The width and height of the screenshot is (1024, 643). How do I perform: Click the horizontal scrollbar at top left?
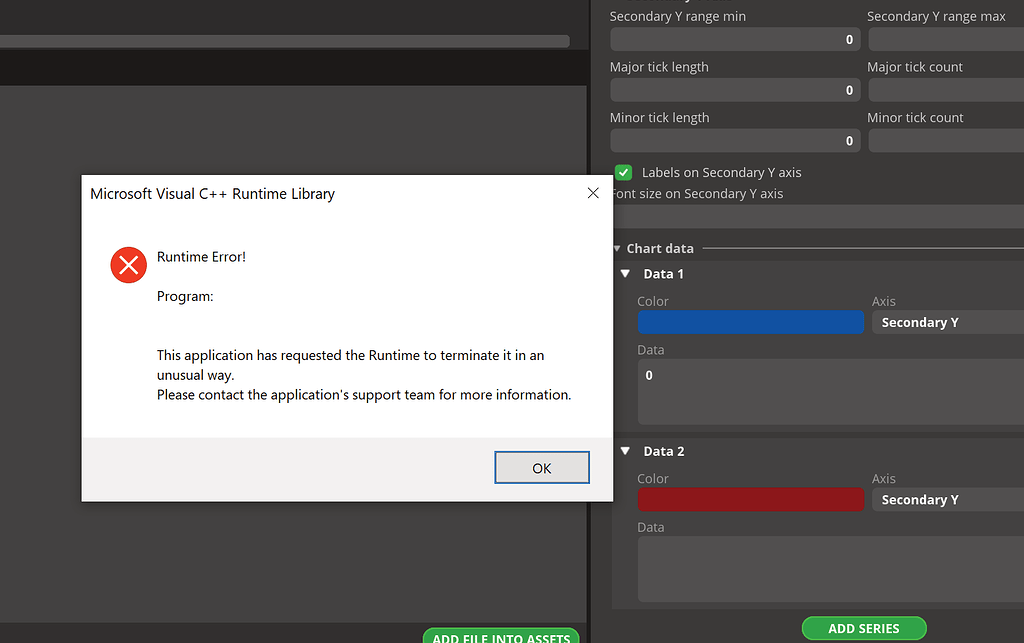click(x=285, y=41)
